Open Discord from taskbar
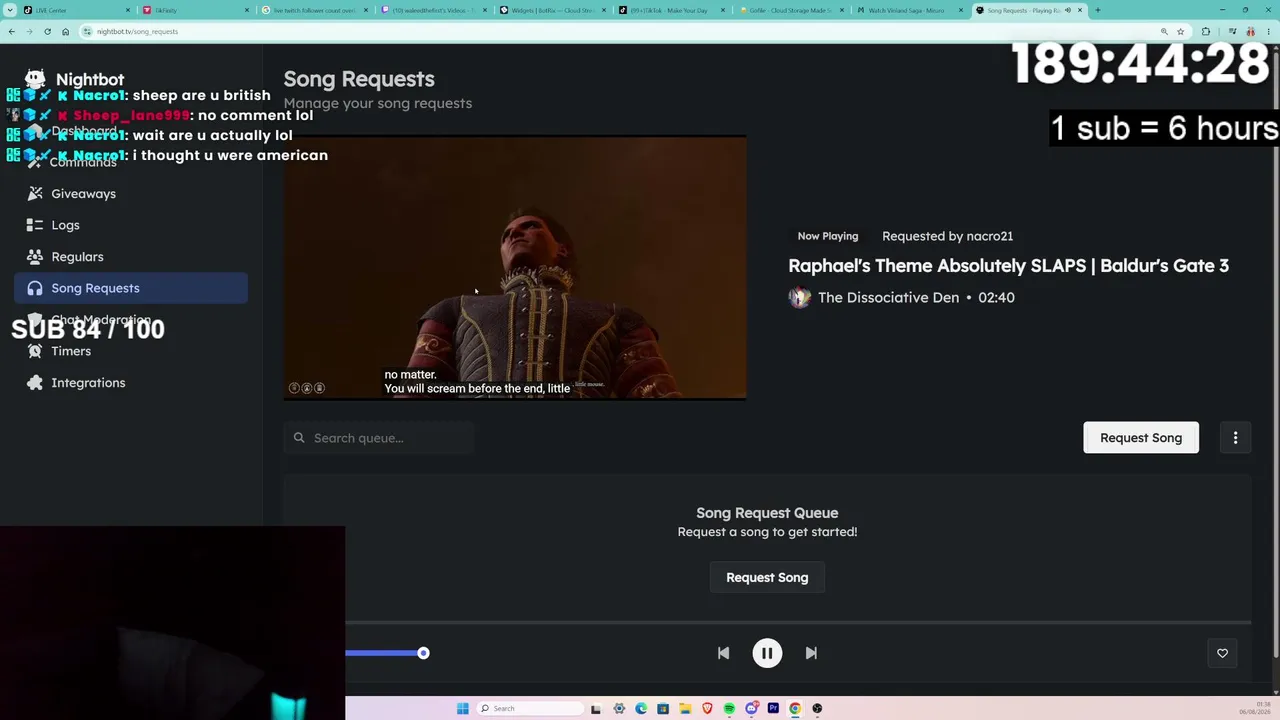This screenshot has width=1280, height=720. coord(751,708)
